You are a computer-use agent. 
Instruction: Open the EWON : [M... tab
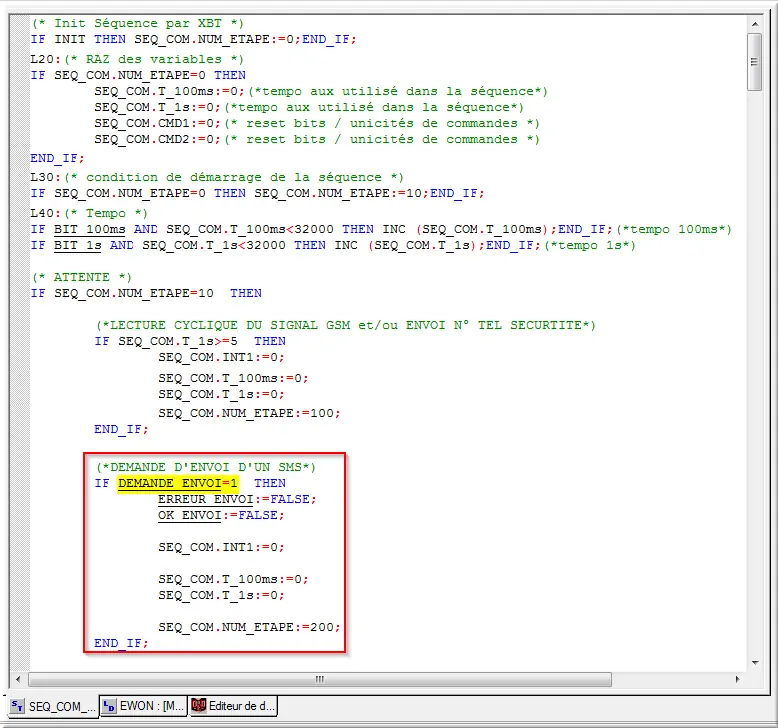[x=143, y=706]
